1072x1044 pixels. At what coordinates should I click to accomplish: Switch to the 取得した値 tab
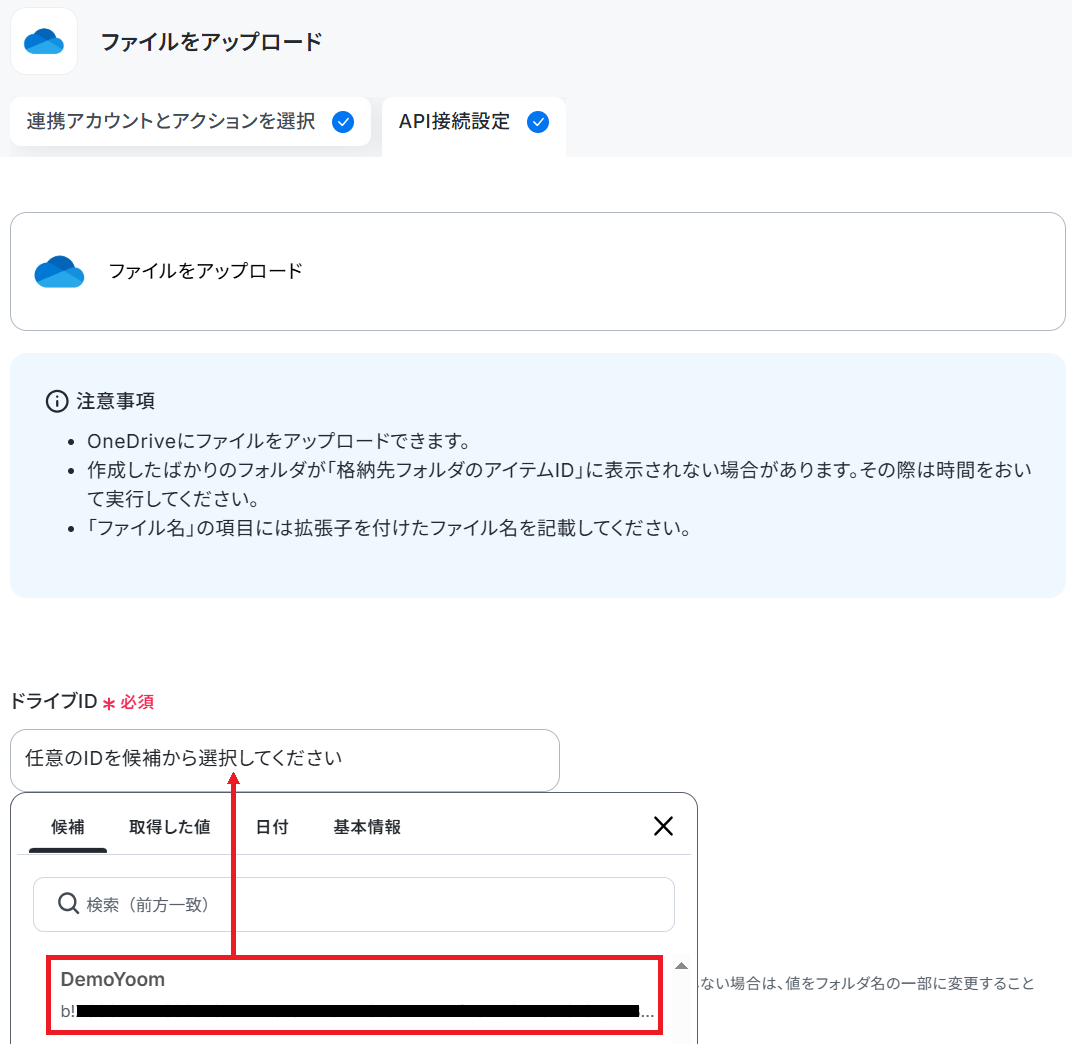coord(170,827)
